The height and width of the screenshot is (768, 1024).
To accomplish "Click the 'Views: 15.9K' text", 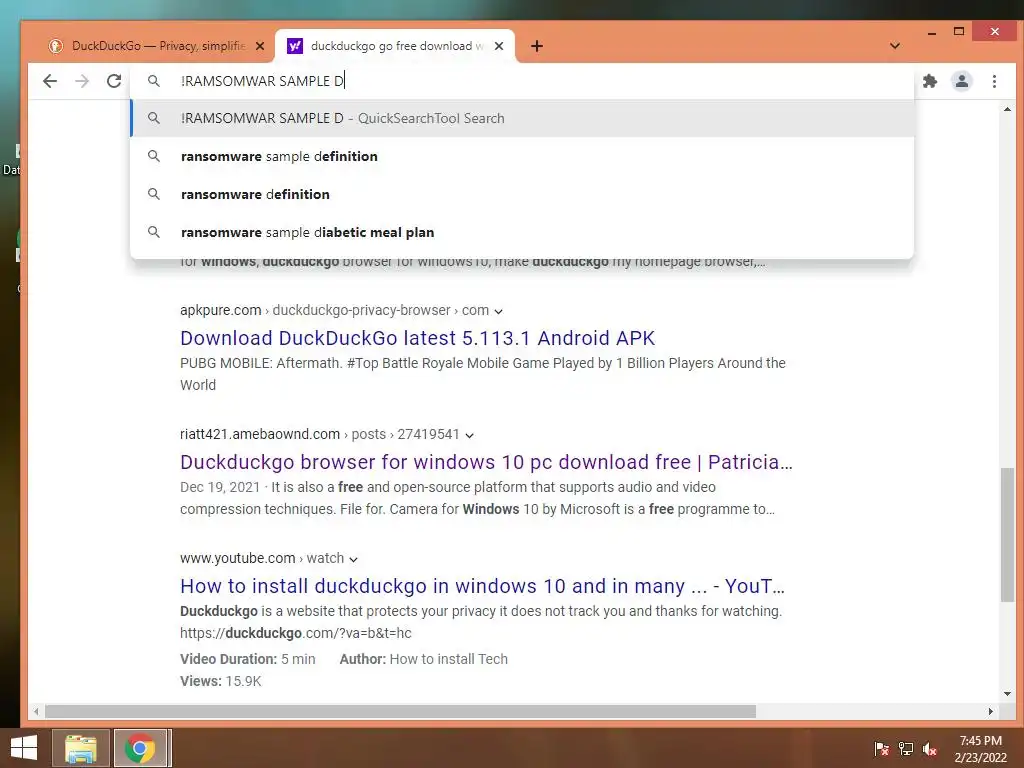I will pos(221,681).
